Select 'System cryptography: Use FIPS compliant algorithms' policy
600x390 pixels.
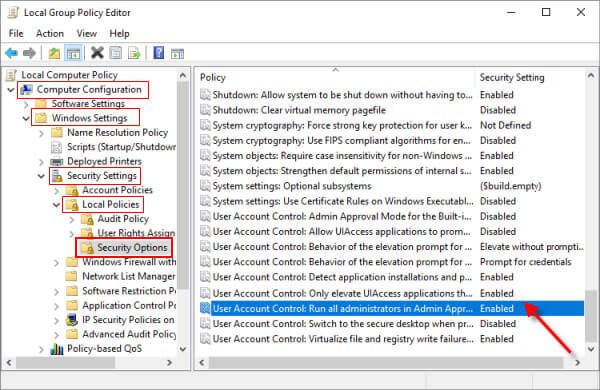coord(341,140)
